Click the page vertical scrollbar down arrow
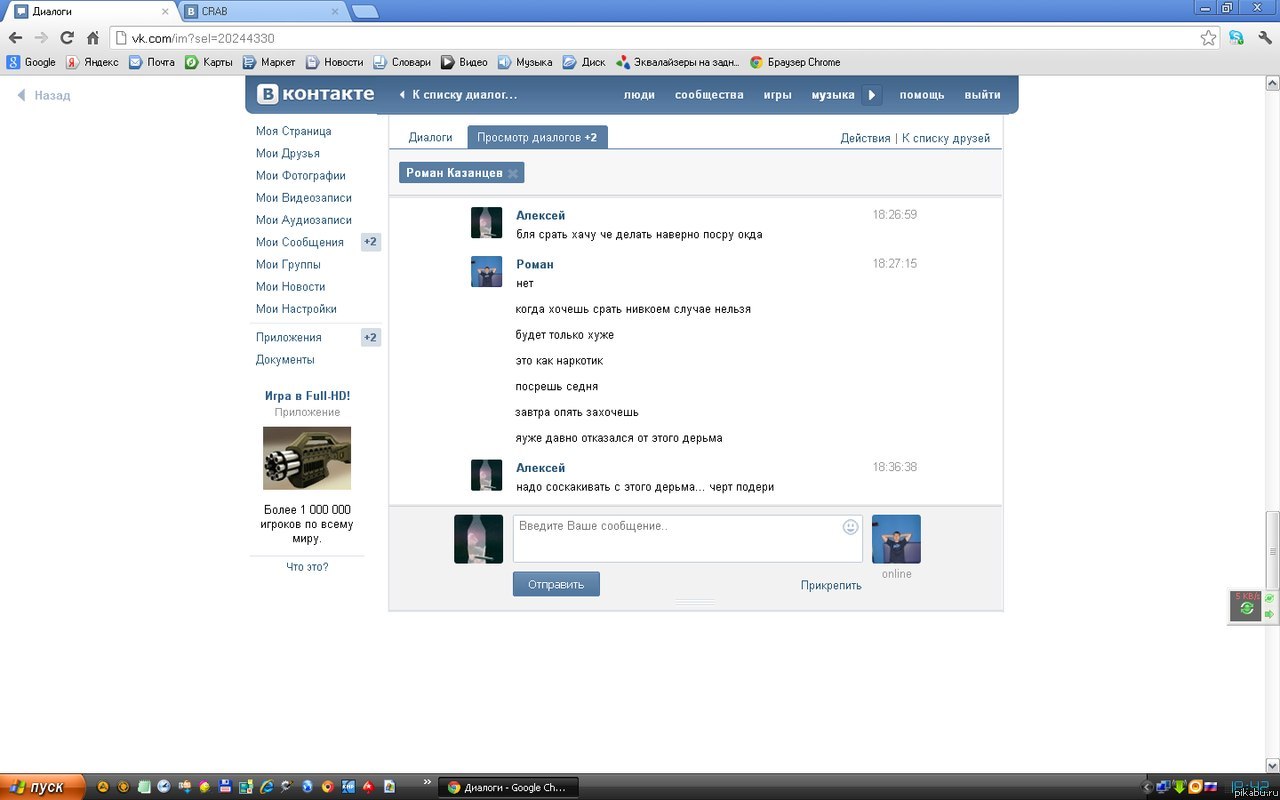This screenshot has width=1280, height=800. coord(1273,763)
